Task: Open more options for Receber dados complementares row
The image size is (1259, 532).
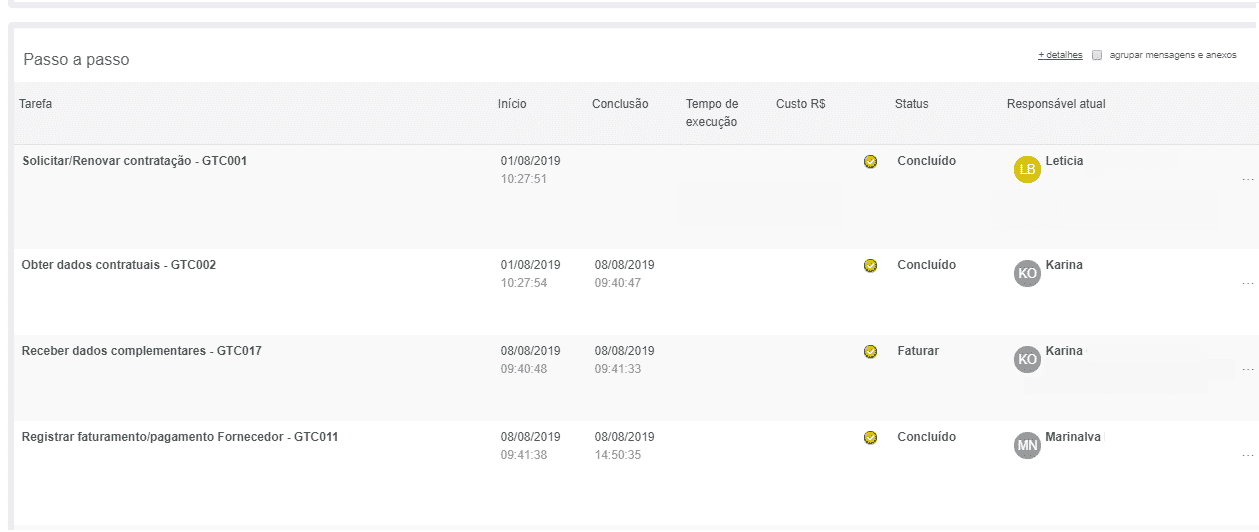Action: point(1247,370)
